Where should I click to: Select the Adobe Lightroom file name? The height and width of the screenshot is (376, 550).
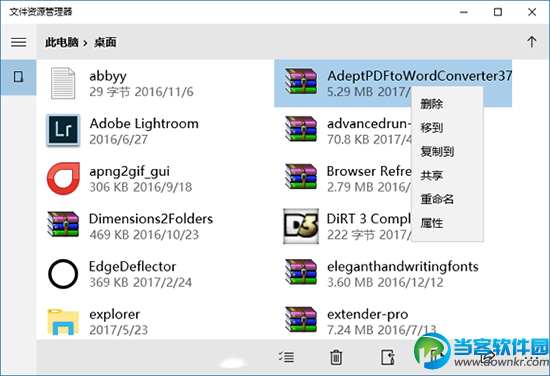pyautogui.click(x=144, y=123)
